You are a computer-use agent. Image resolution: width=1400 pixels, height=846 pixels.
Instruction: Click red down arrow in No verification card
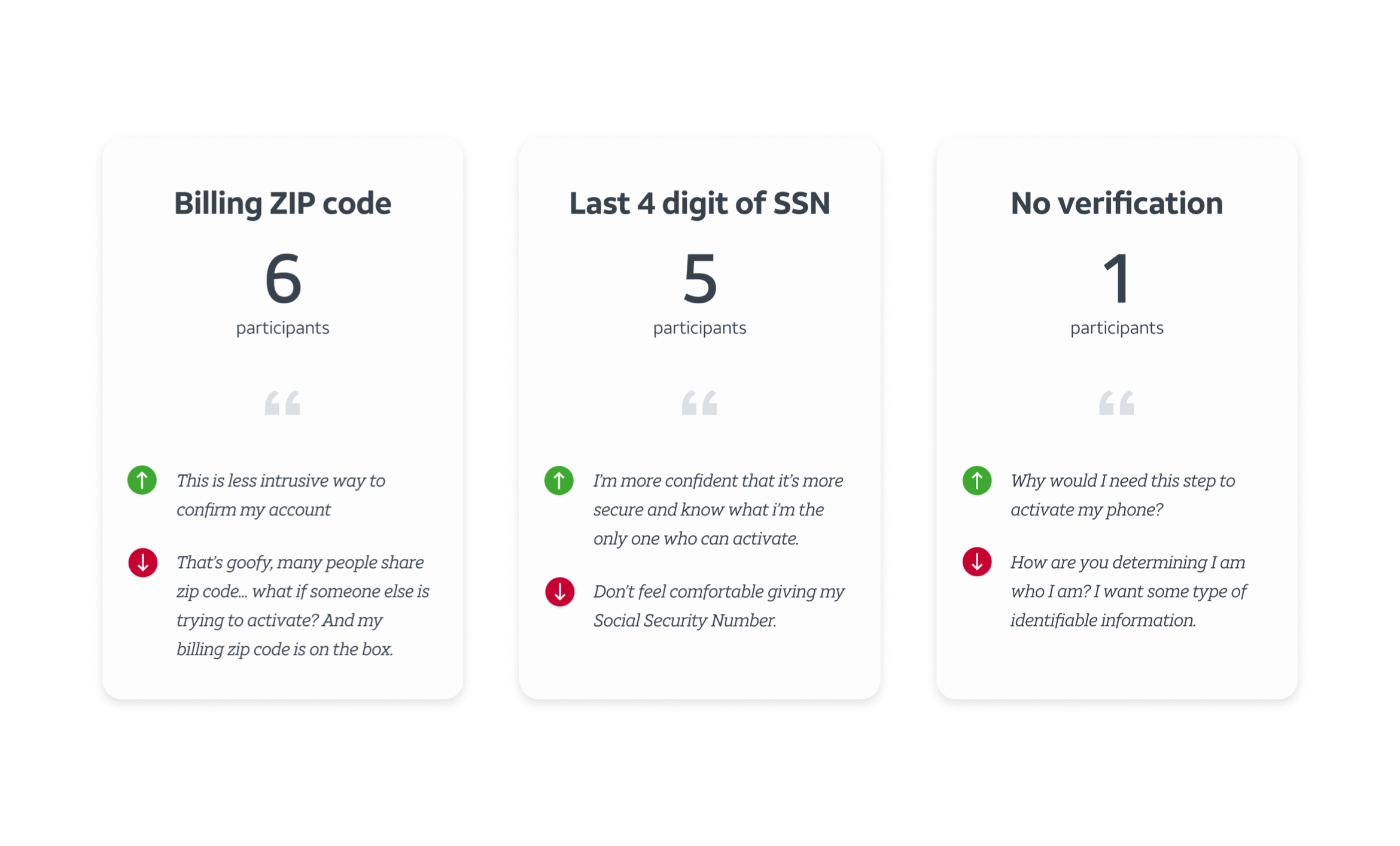[x=976, y=562]
